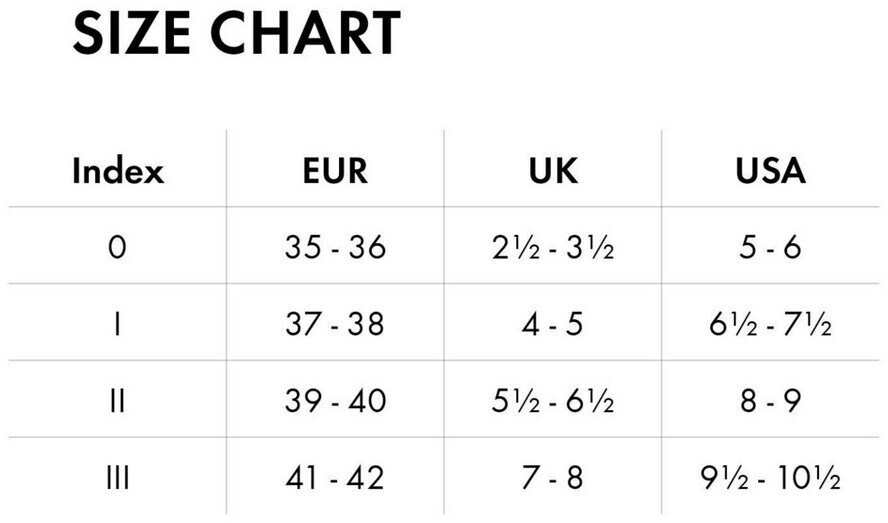Click the index I row label
This screenshot has width=888, height=523.
[117, 324]
